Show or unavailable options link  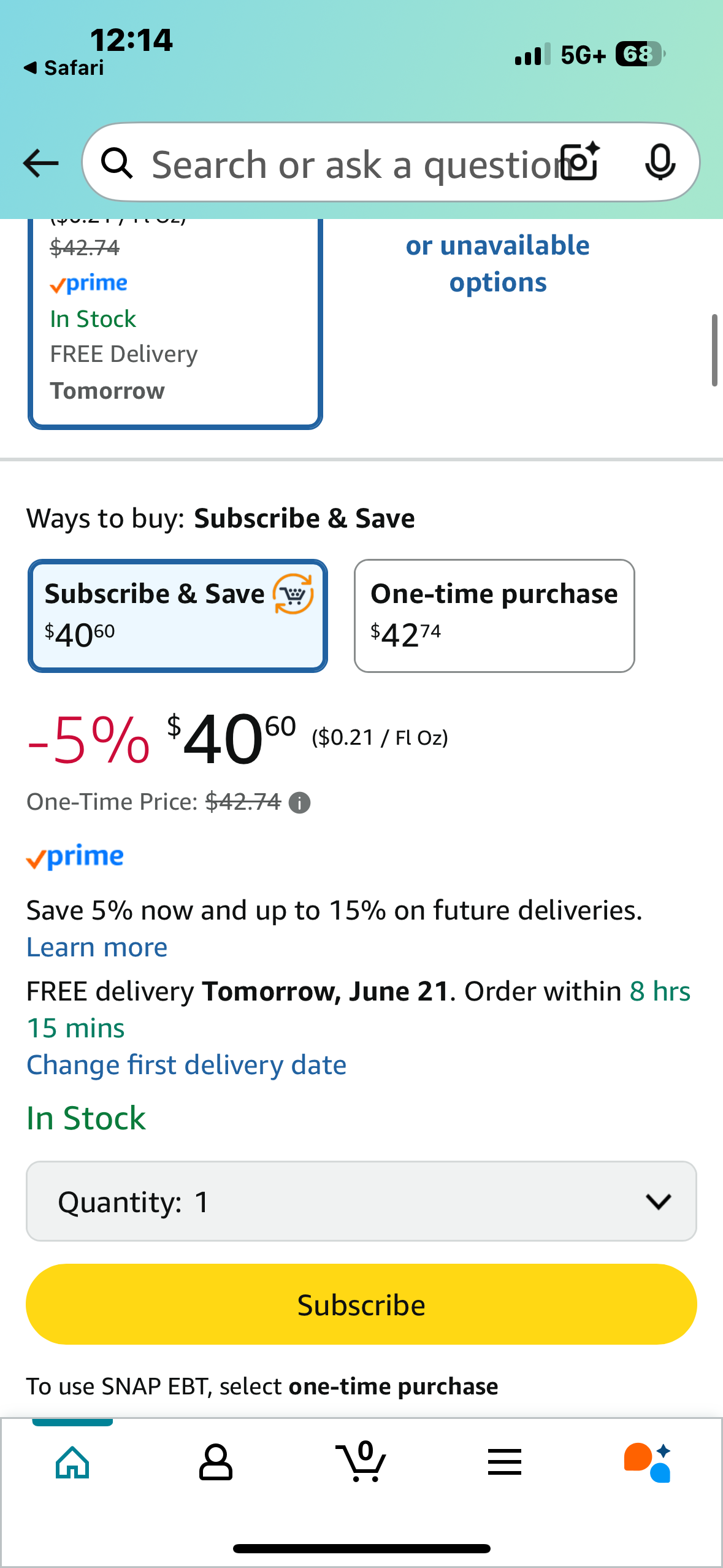click(498, 264)
